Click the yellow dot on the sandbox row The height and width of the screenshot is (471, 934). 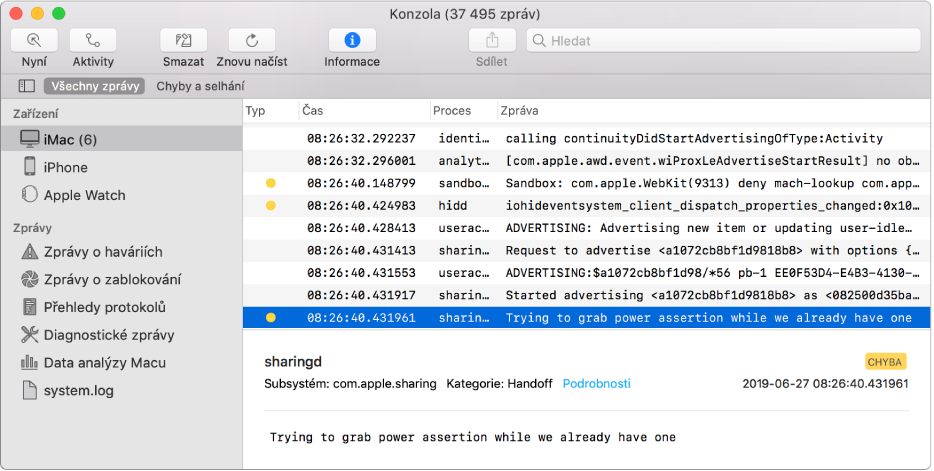coord(270,183)
